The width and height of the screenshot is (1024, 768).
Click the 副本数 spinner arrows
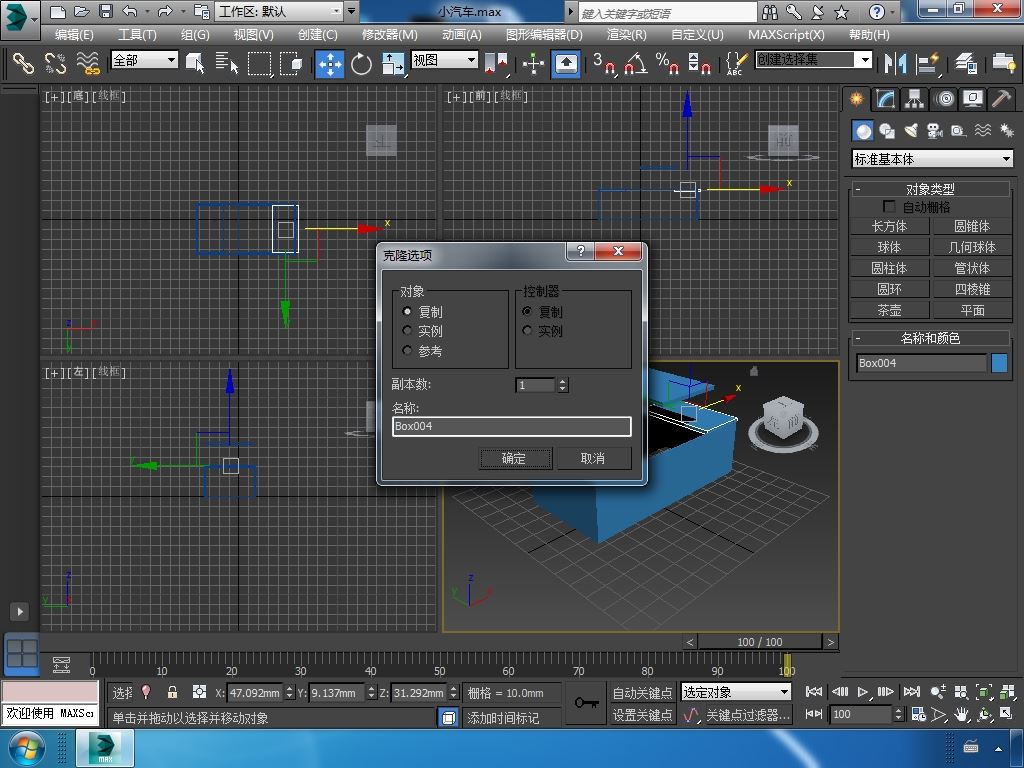(x=562, y=385)
